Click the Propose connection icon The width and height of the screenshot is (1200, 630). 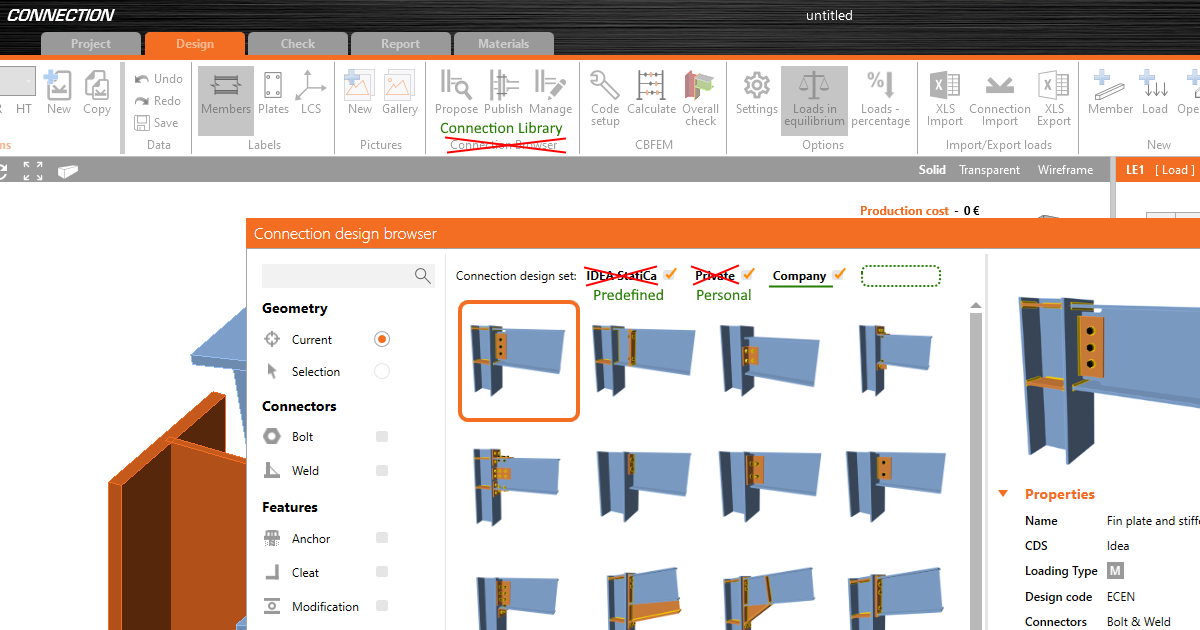point(456,92)
